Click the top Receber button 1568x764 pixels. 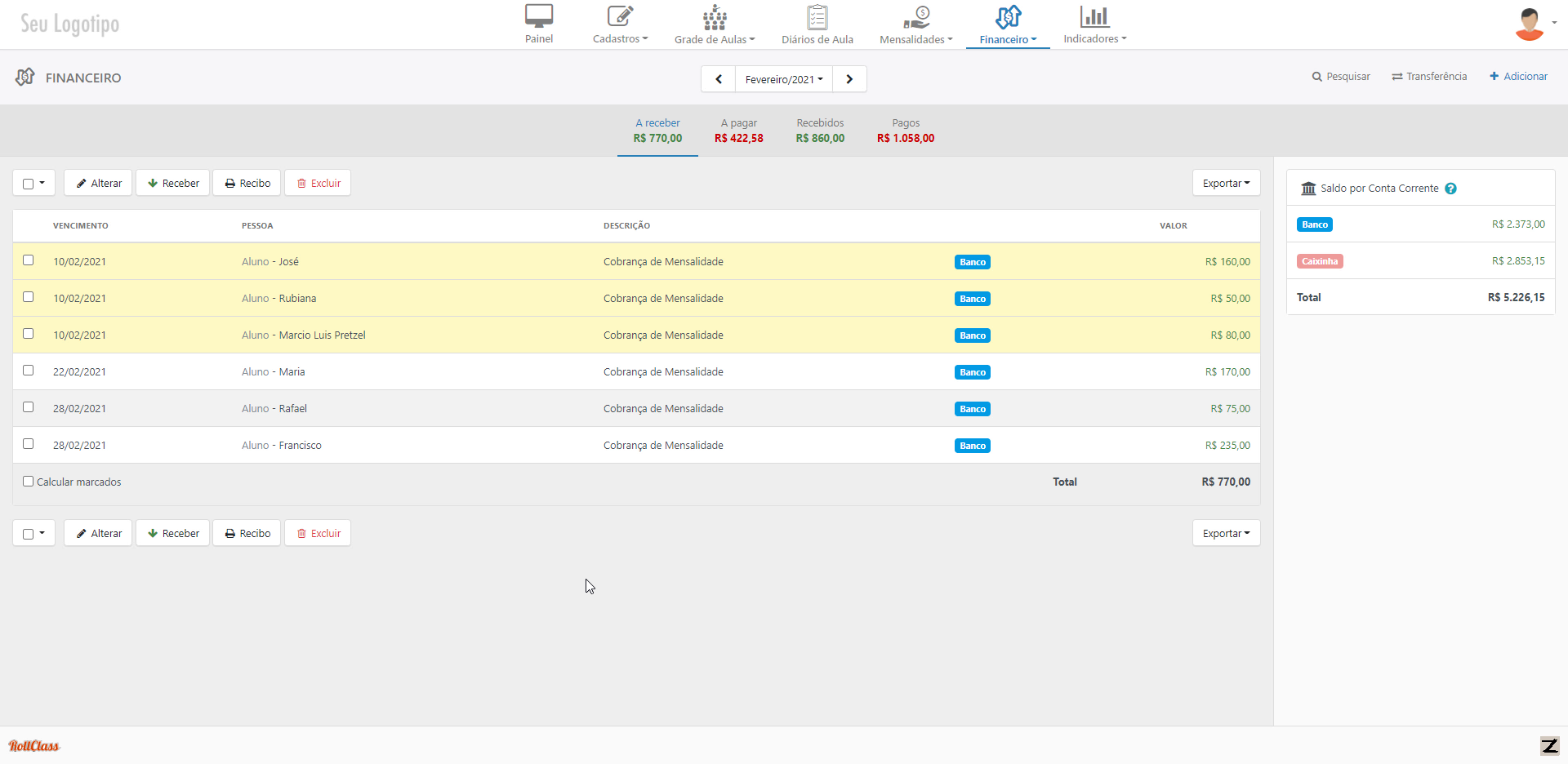[173, 184]
